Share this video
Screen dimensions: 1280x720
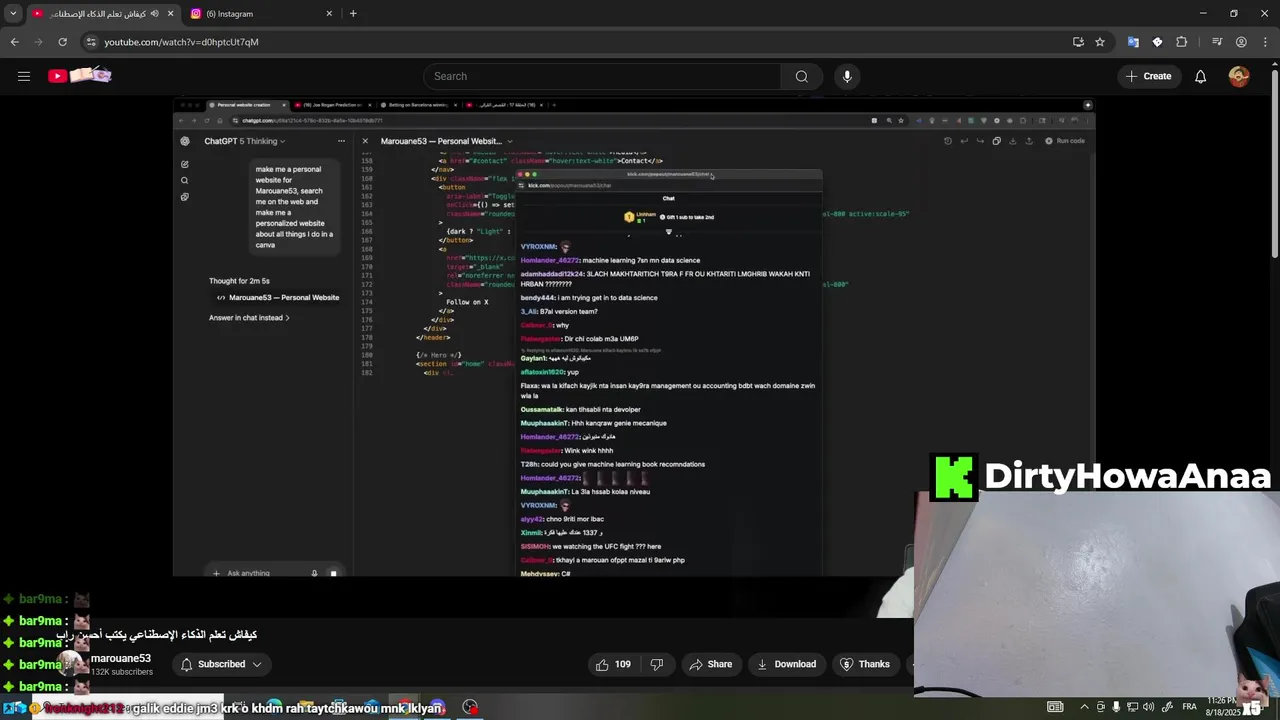click(x=711, y=664)
